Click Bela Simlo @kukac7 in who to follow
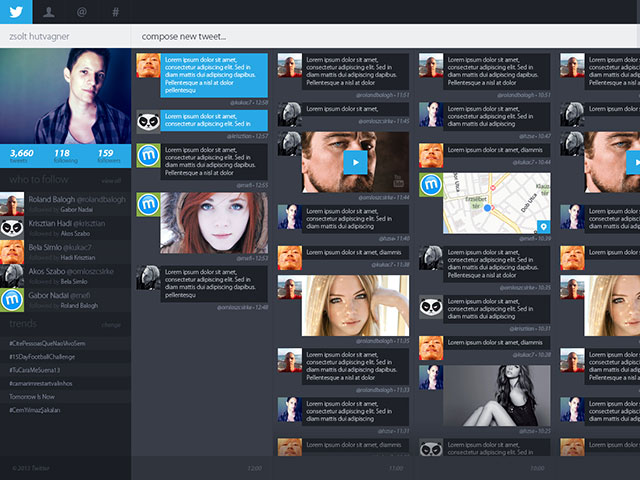Viewport: 640px width, 480px height. (x=60, y=247)
